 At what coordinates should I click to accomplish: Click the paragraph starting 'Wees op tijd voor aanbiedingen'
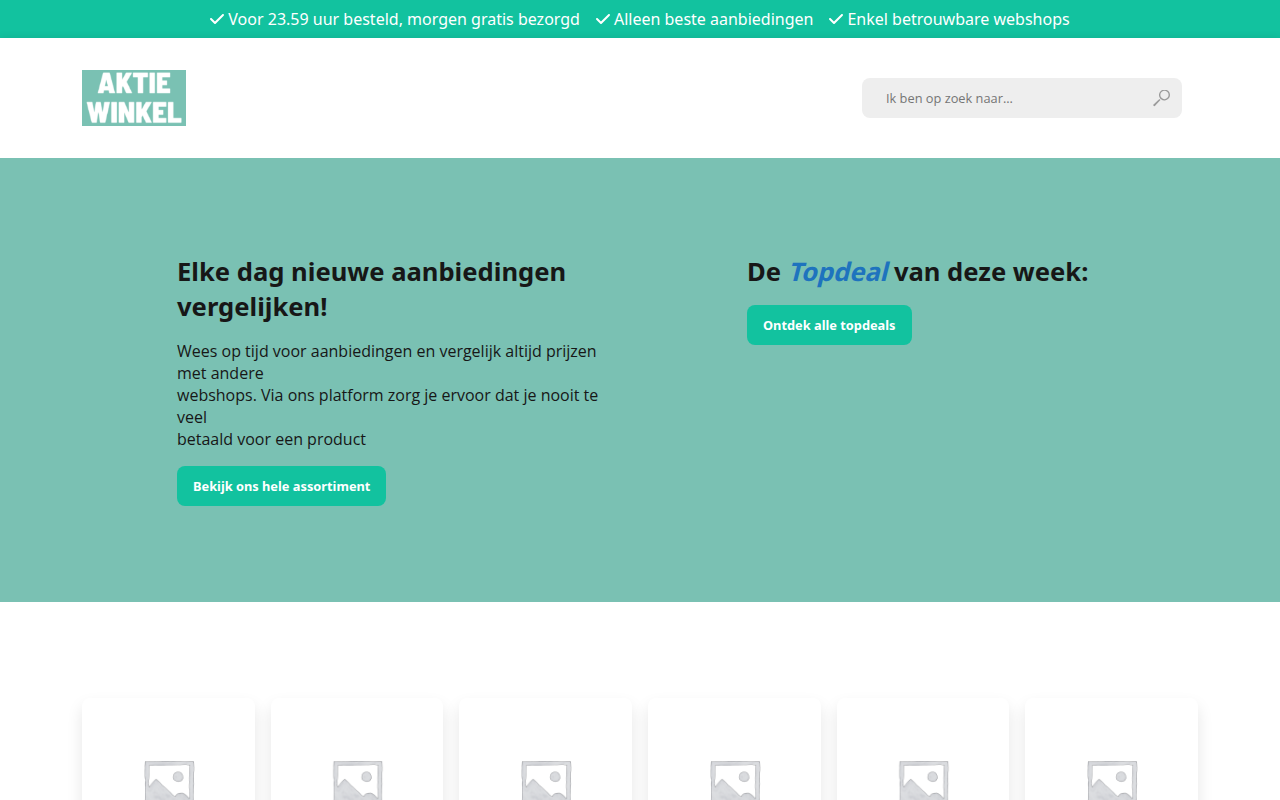point(388,395)
